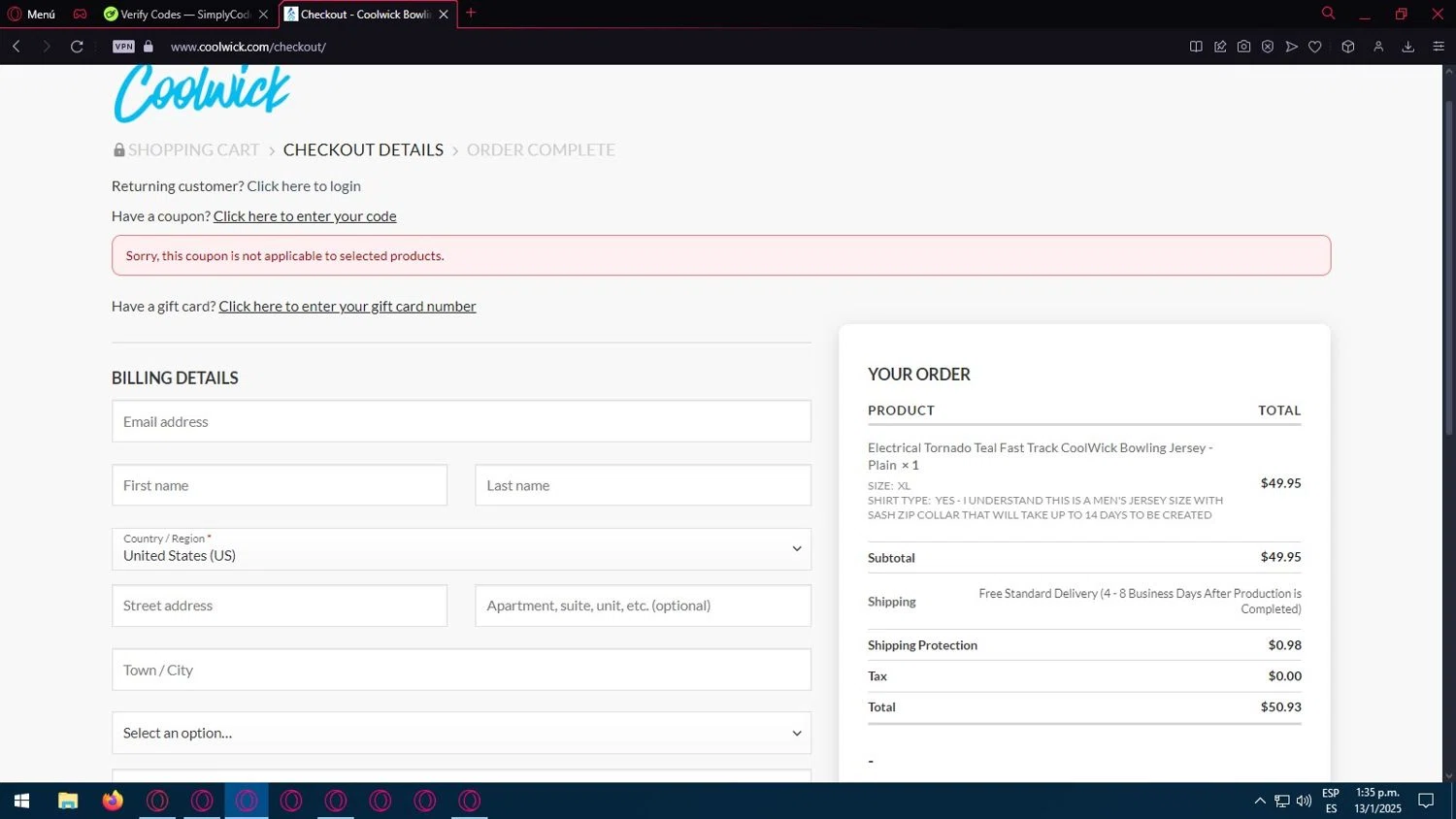Image resolution: width=1456 pixels, height=819 pixels.
Task: Open Country / Region dropdown
Action: (461, 549)
